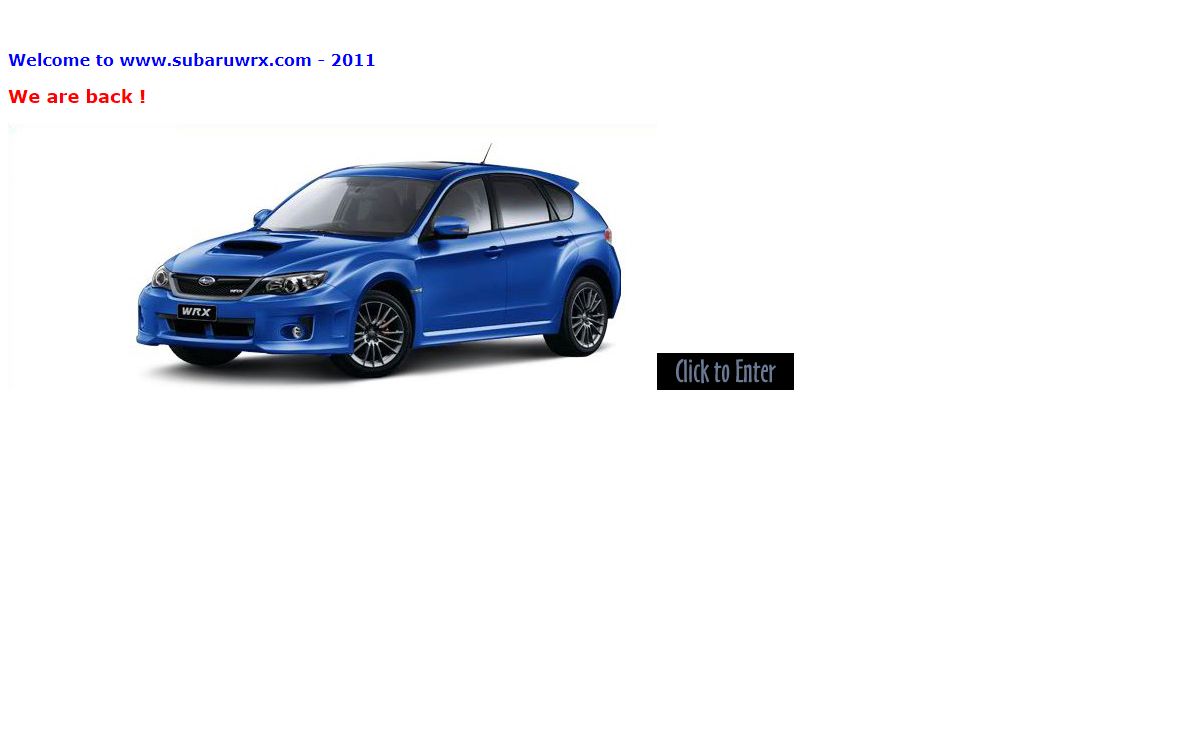
Task: Click the "Welcome to www.subaruwrx.com - 2011" heading
Action: (192, 60)
